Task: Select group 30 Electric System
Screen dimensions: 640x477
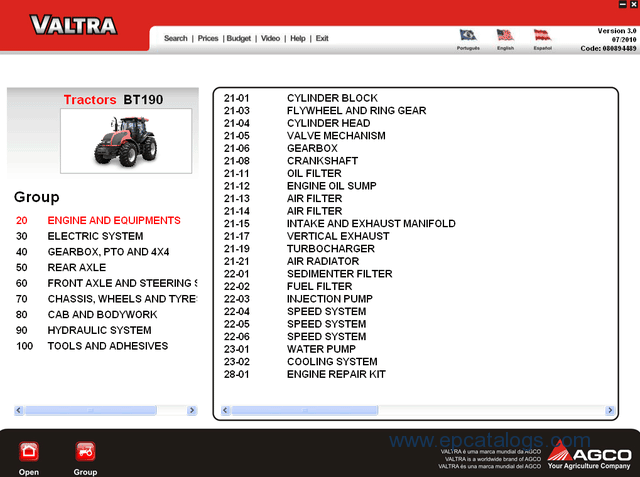Action: click(80, 236)
